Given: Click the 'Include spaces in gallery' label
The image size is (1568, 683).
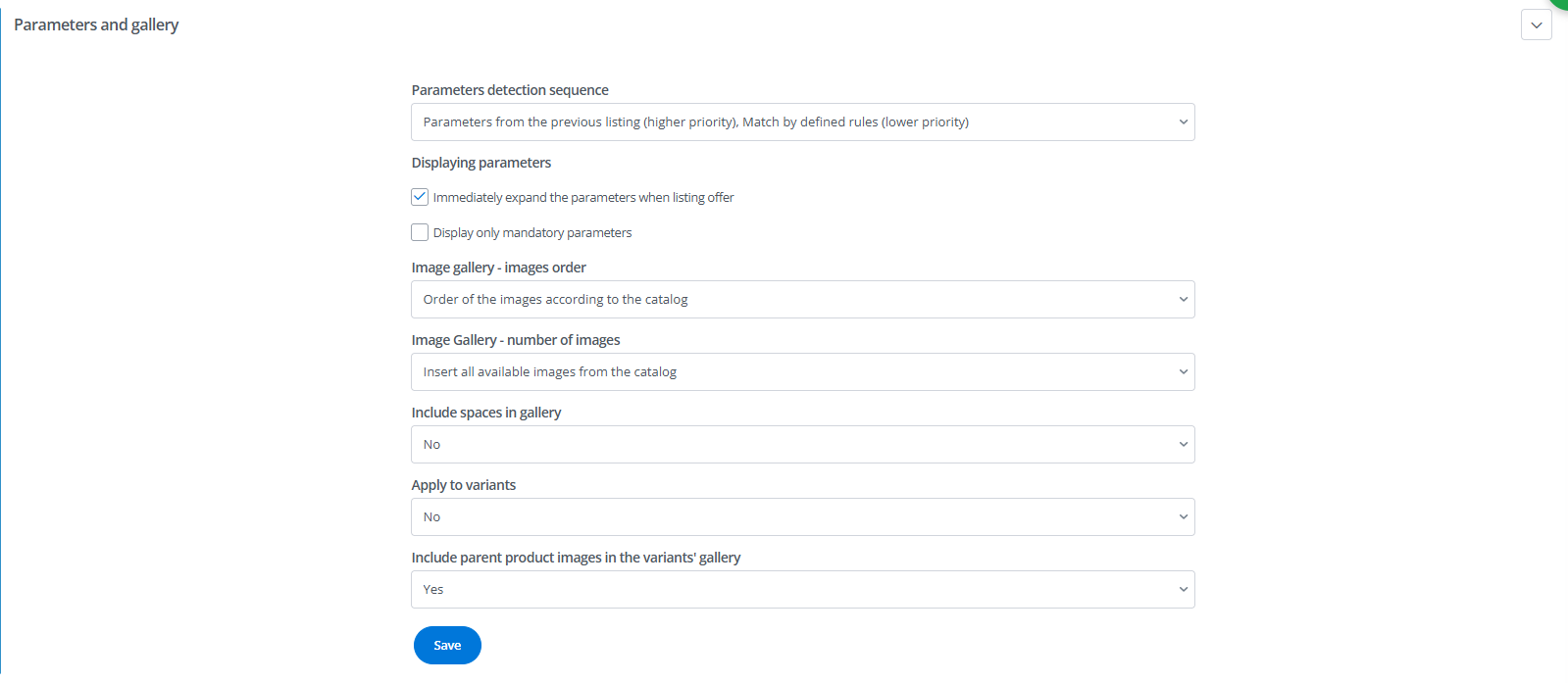Looking at the screenshot, I should pos(486,413).
